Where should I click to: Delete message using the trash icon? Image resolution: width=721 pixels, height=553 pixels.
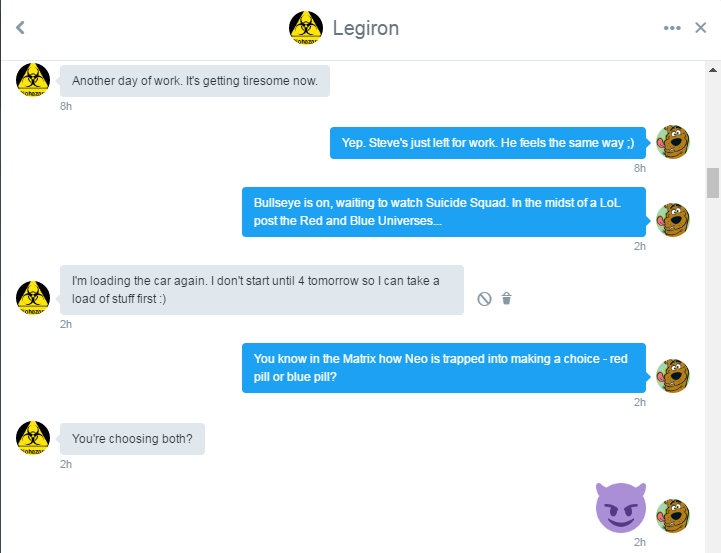[506, 299]
